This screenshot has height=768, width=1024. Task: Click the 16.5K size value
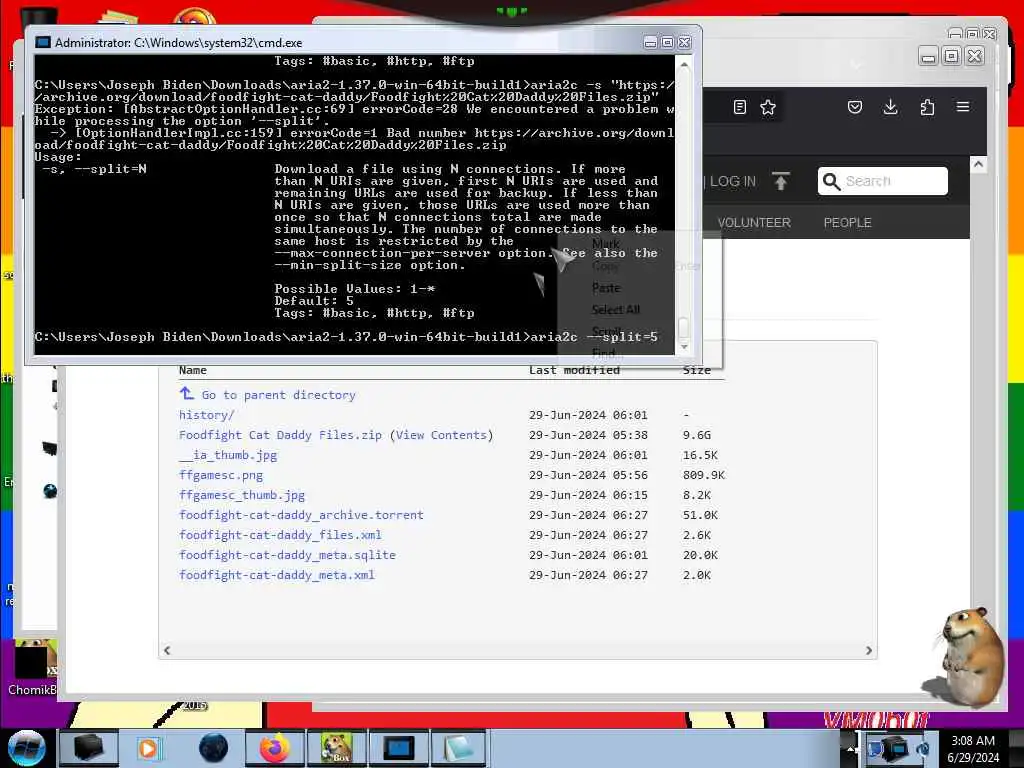coord(700,455)
